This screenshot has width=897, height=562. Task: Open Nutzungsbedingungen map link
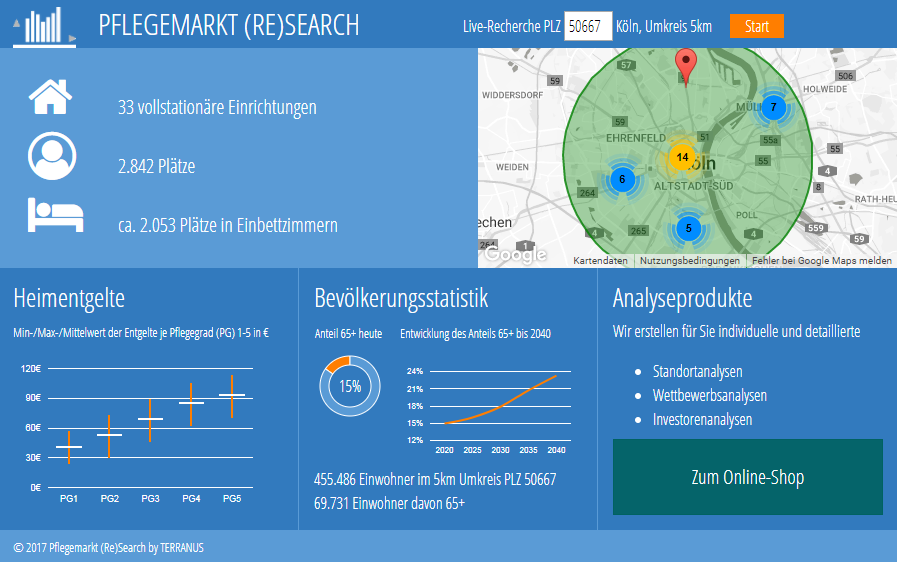point(690,261)
